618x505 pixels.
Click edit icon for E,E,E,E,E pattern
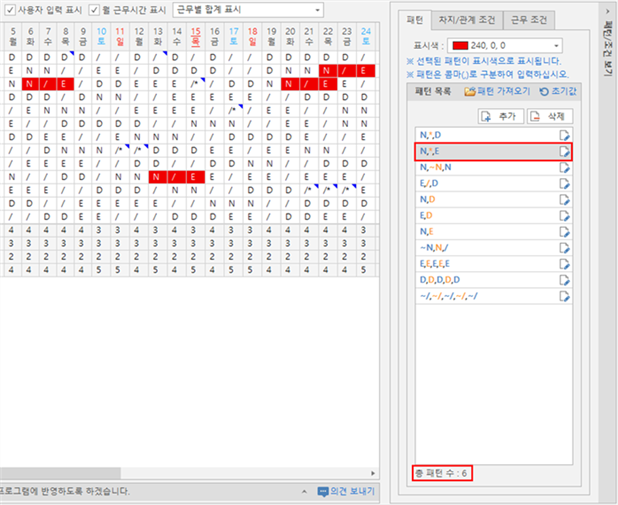tap(565, 265)
